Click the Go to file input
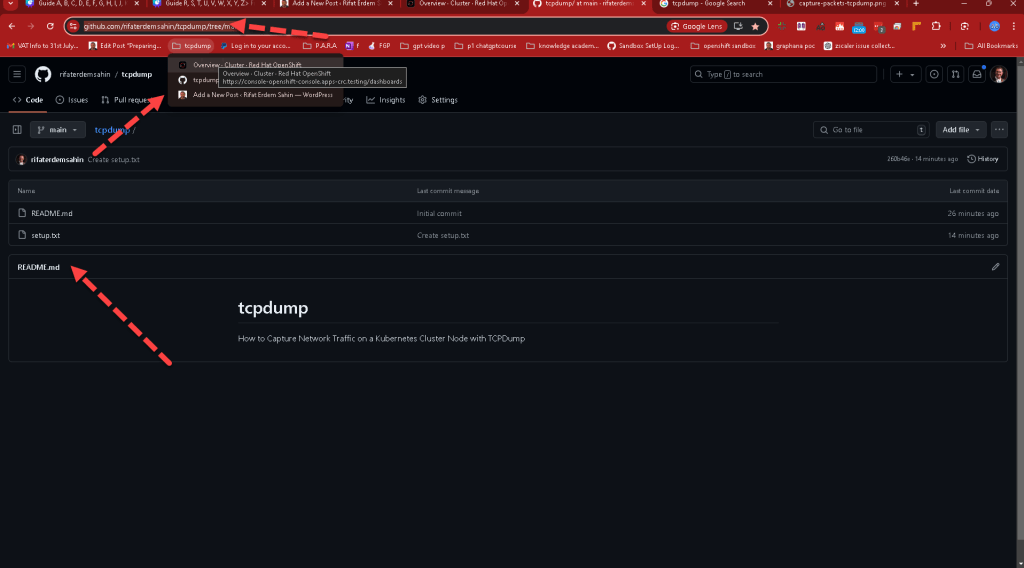 (x=871, y=130)
